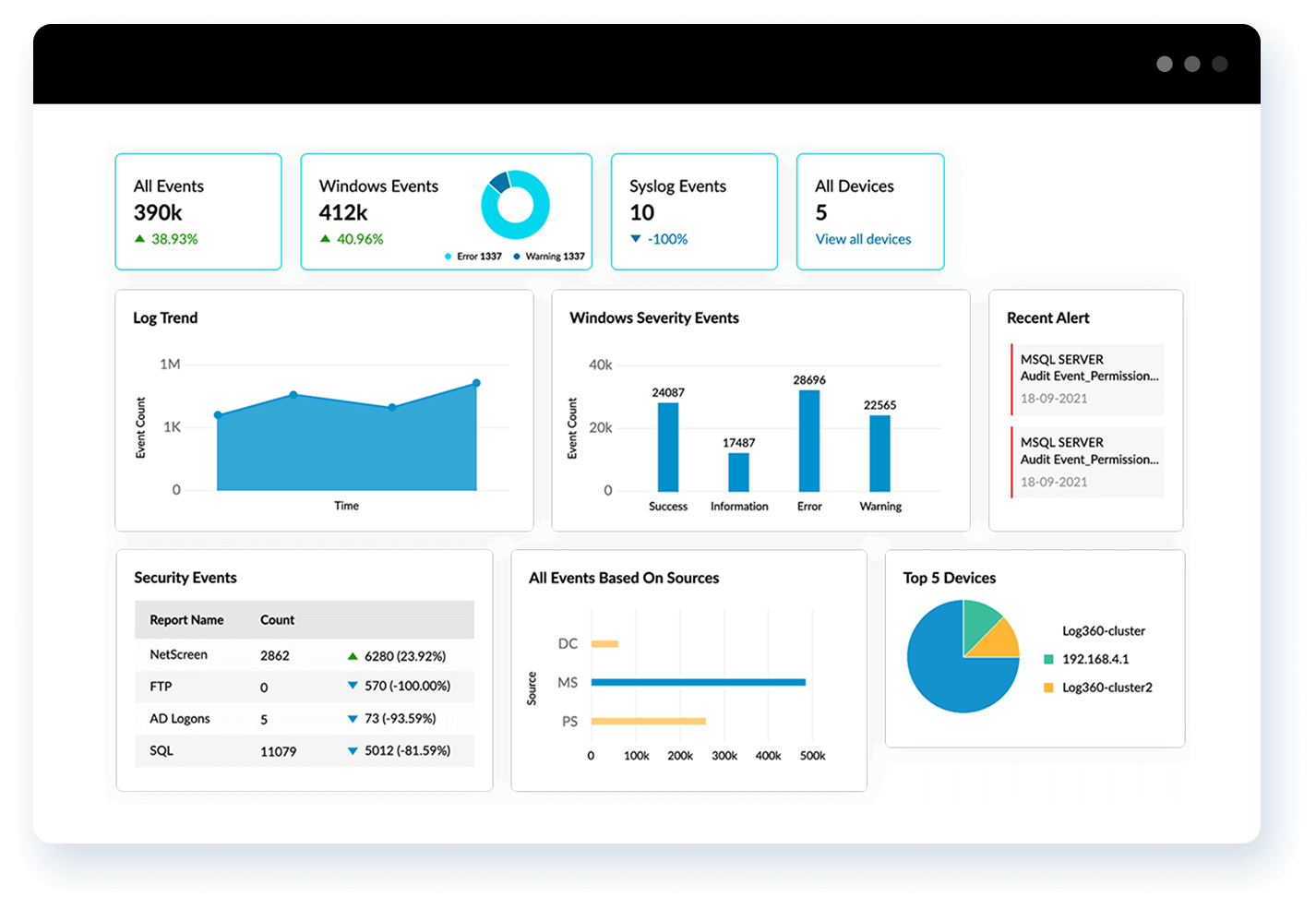
Task: Click the green up arrow beside 40.96%
Action: pos(325,238)
